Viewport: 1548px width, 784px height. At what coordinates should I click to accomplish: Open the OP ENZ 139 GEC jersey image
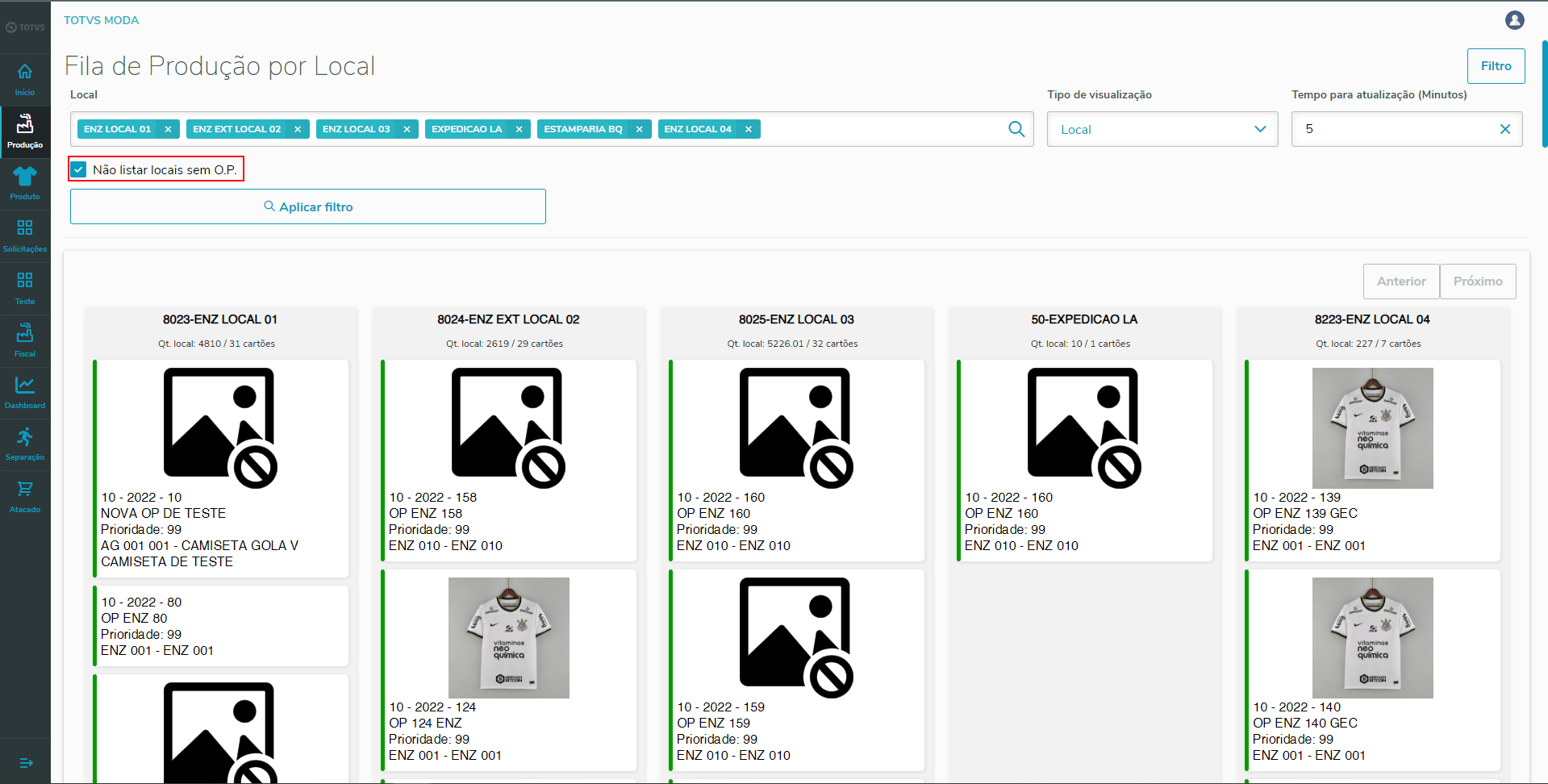pyautogui.click(x=1372, y=428)
